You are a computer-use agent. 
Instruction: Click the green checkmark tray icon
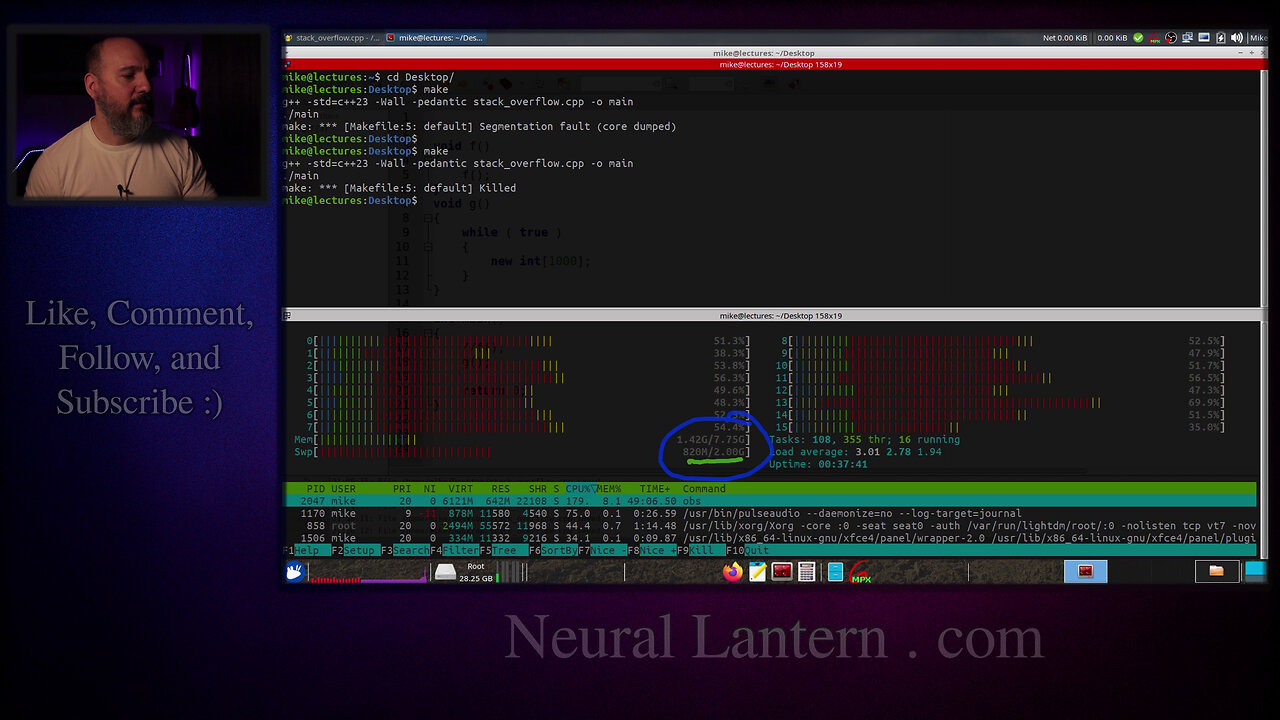pyautogui.click(x=1138, y=38)
